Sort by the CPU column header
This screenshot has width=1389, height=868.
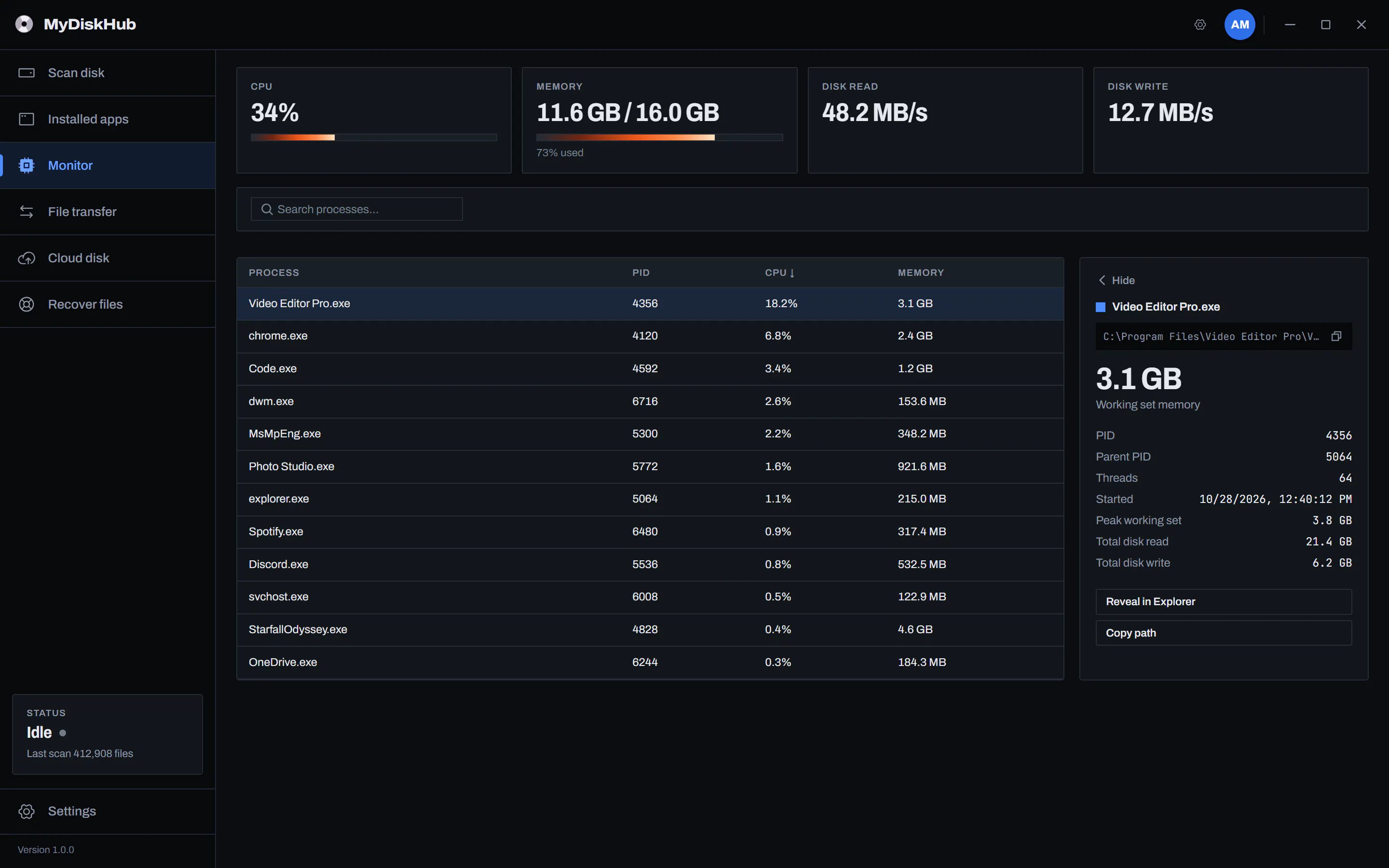click(x=779, y=272)
